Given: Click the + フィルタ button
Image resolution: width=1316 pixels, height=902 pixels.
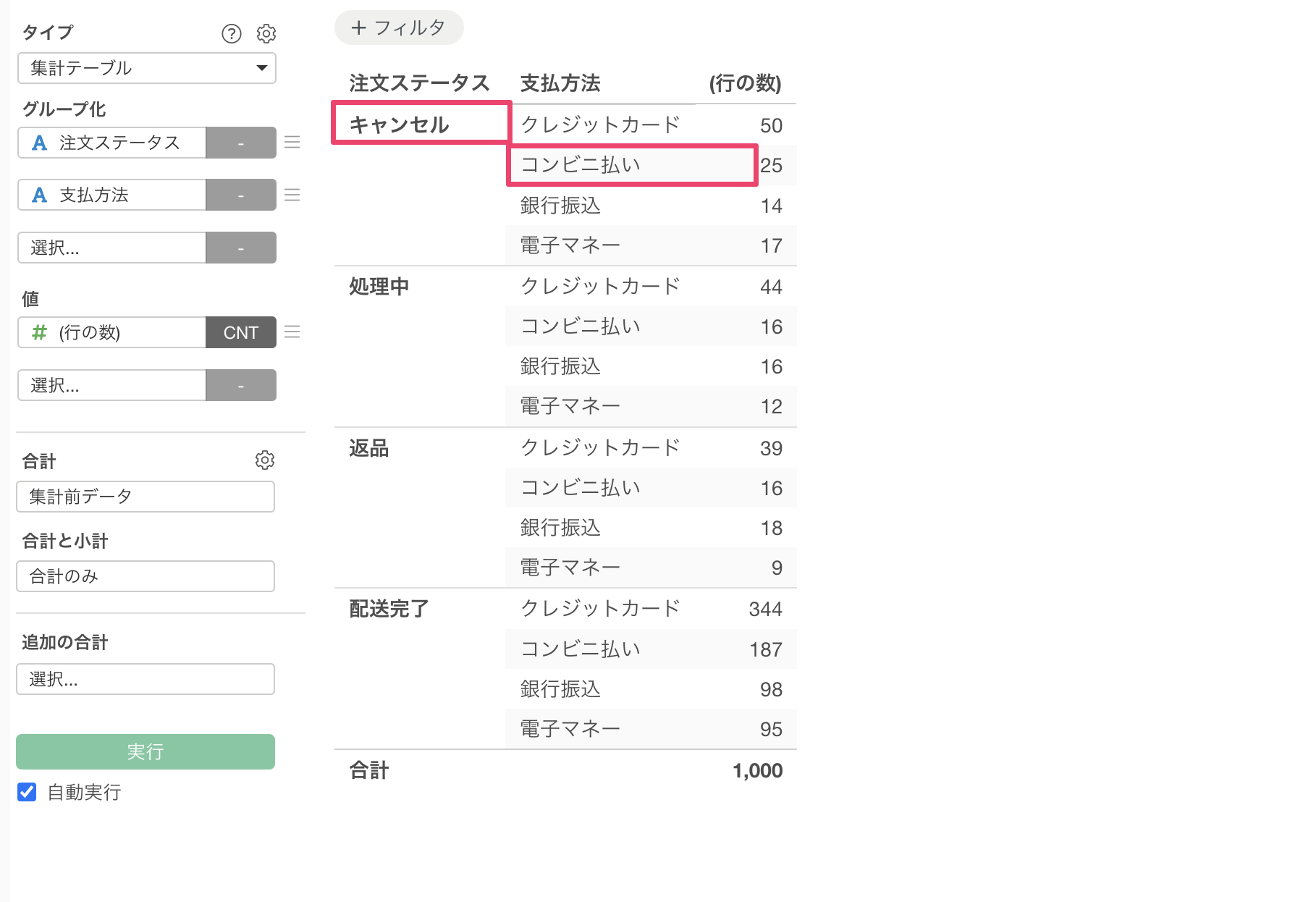Looking at the screenshot, I should click(x=399, y=28).
